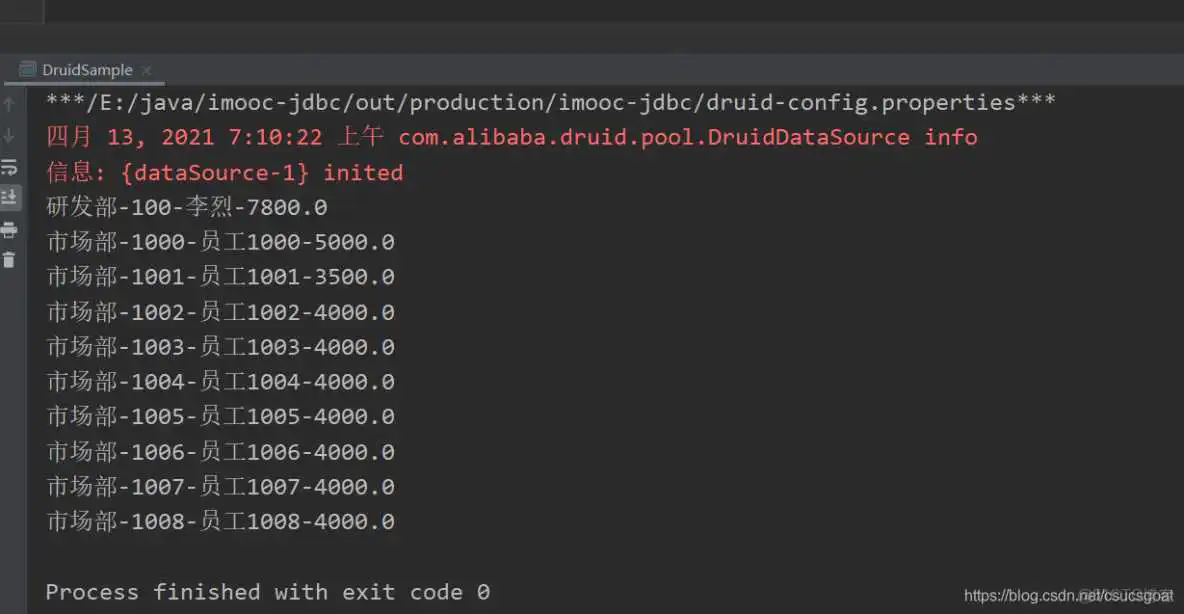Clear console output with trash icon
The height and width of the screenshot is (614, 1184).
[9, 261]
